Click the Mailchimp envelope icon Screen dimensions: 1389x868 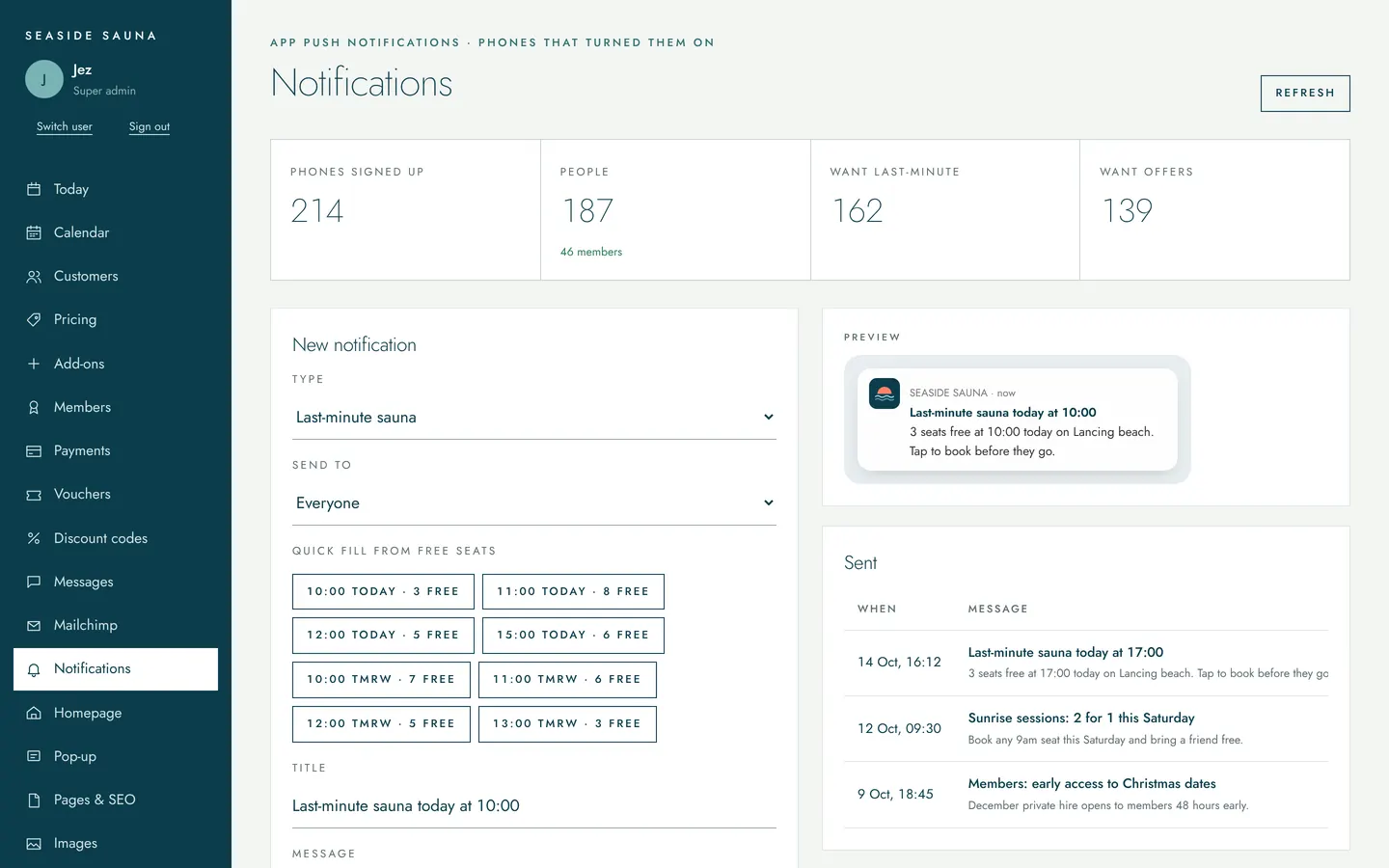(34, 625)
